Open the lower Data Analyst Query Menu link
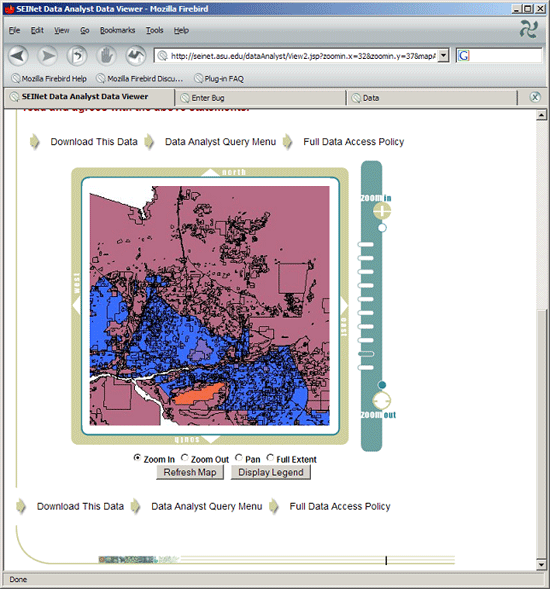Viewport: 550px width, 589px height. click(x=207, y=506)
